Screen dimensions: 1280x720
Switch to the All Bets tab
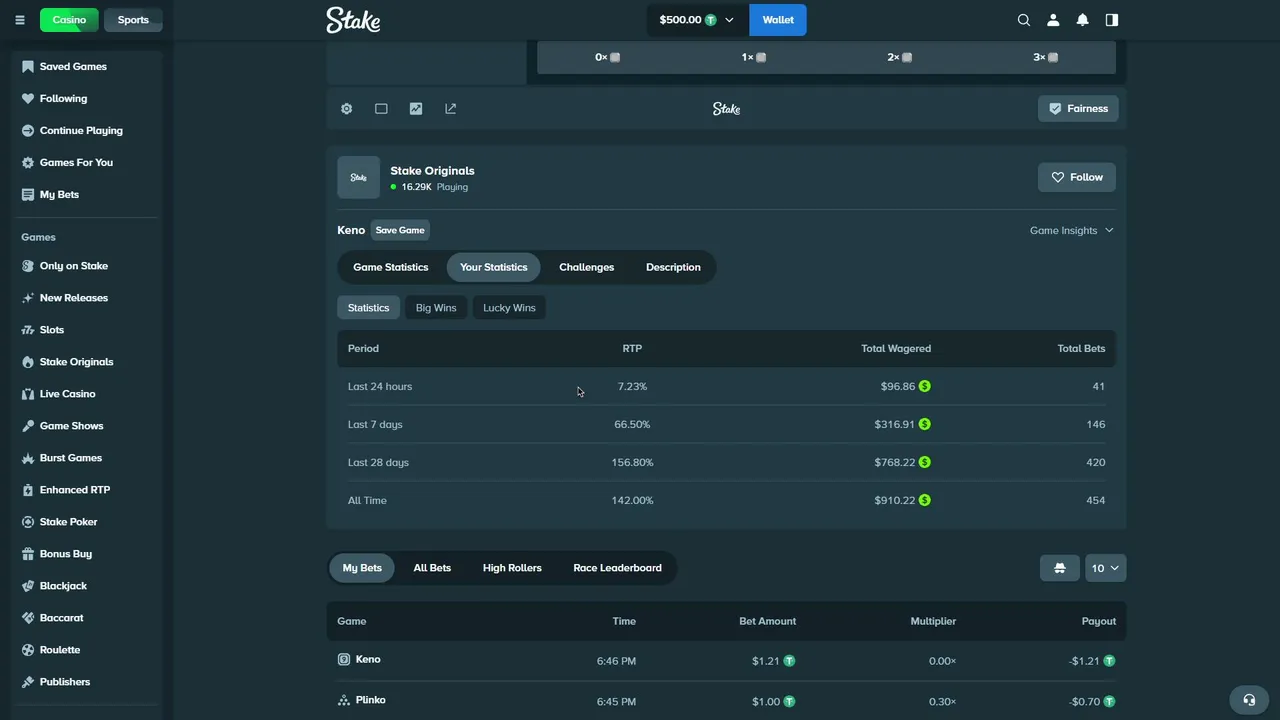point(432,568)
